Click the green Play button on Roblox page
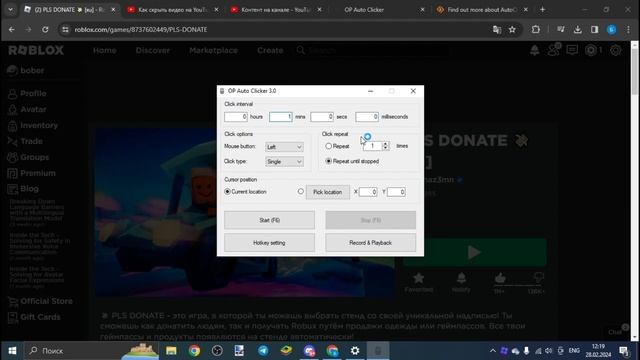Screen dimensions: 640x360 (x=475, y=252)
